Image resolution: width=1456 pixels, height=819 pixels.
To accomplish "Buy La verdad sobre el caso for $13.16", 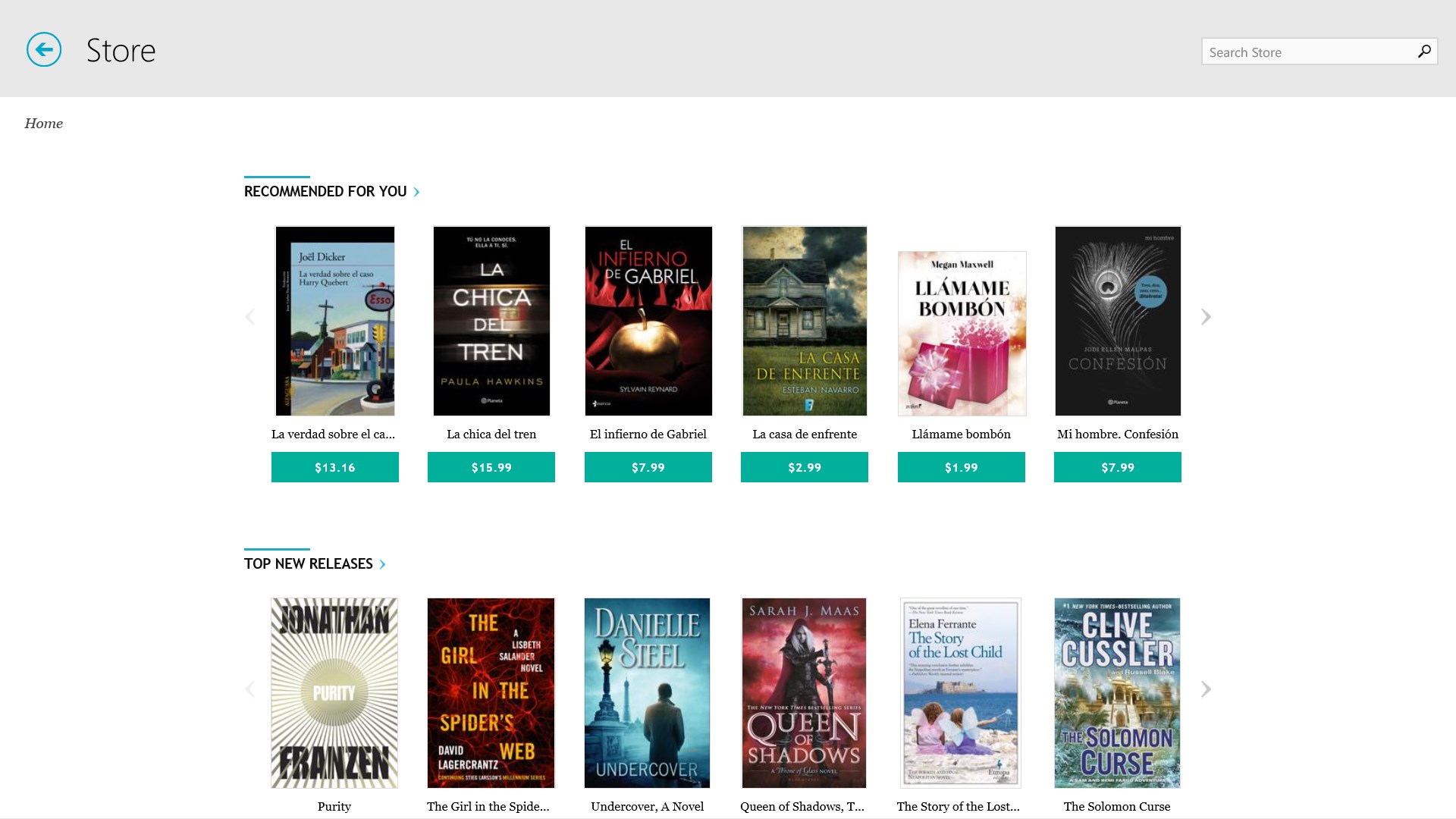I will [334, 467].
